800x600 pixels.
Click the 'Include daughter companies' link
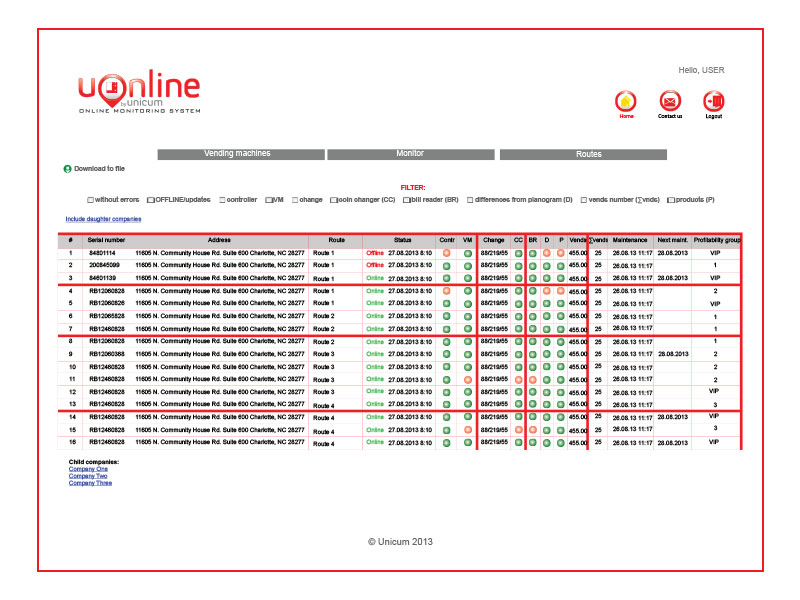[x=103, y=219]
